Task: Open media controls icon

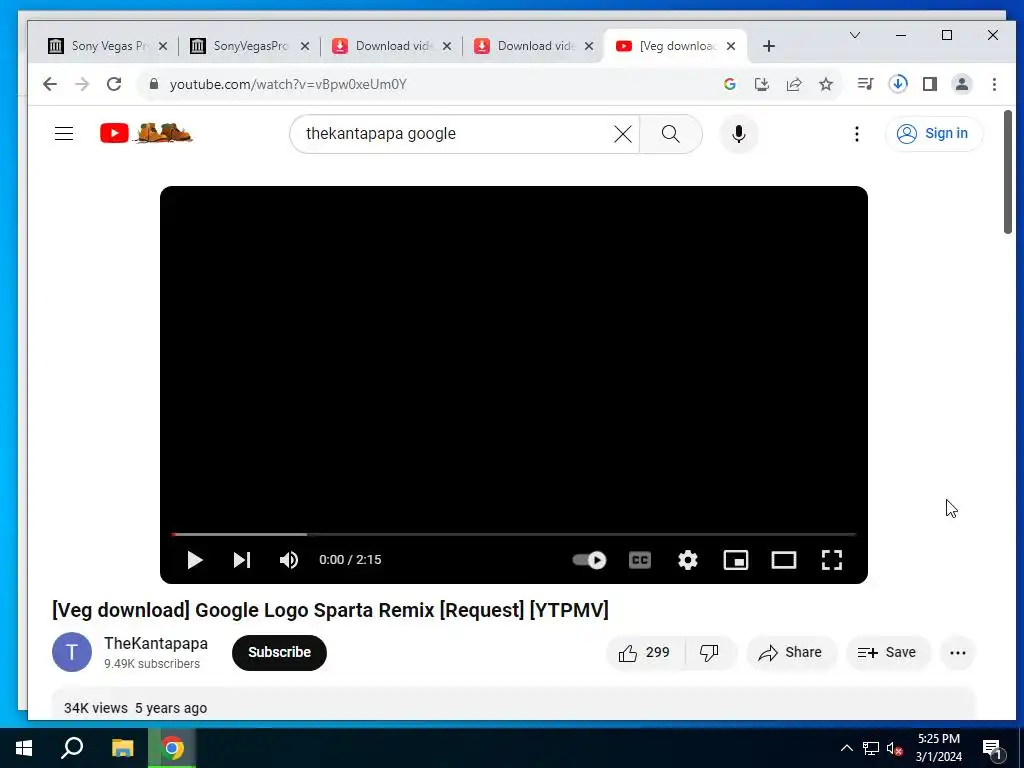Action: click(866, 84)
